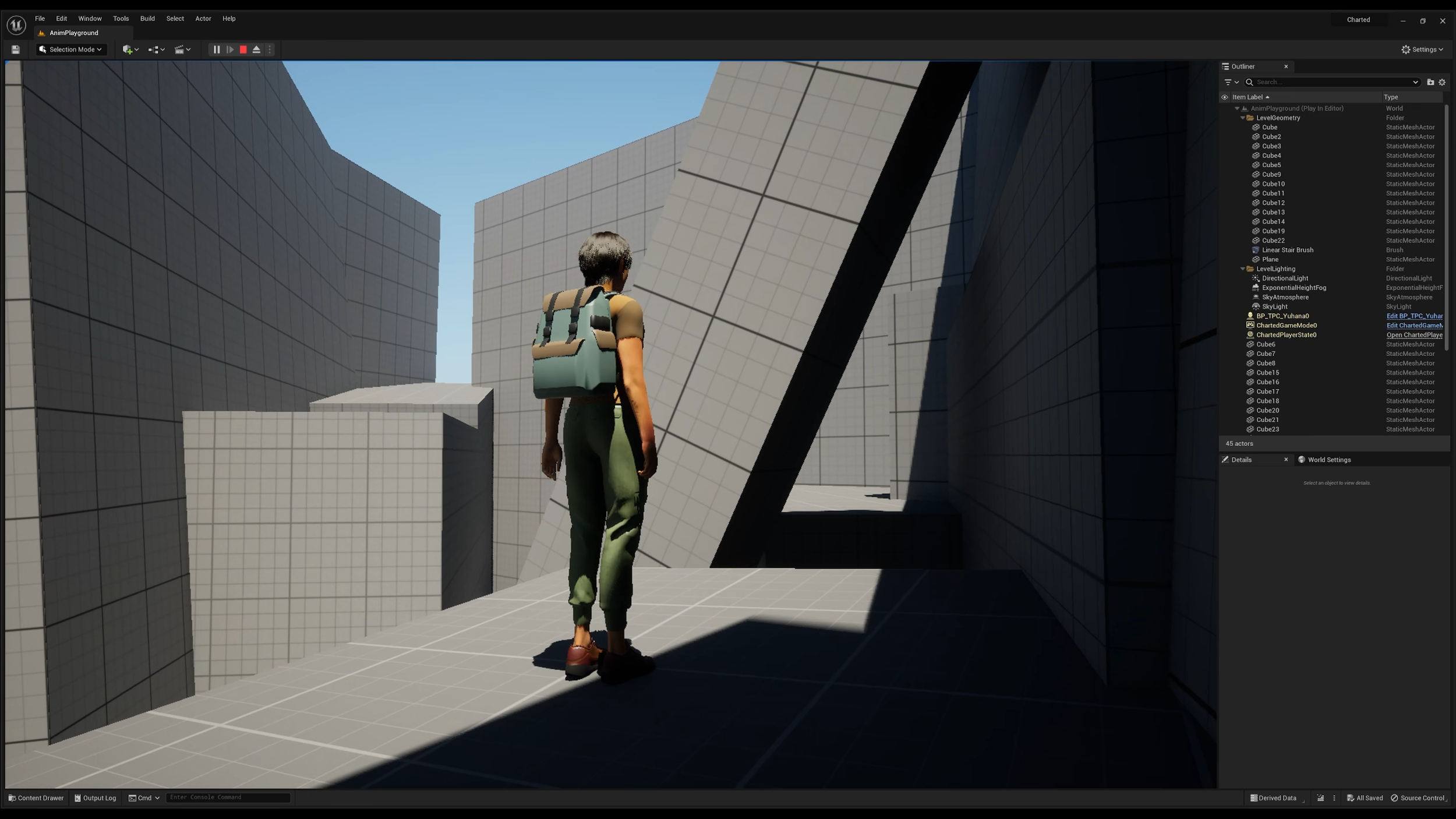The image size is (1456, 819).
Task: Open the Selection Mode dropdown
Action: 71,50
